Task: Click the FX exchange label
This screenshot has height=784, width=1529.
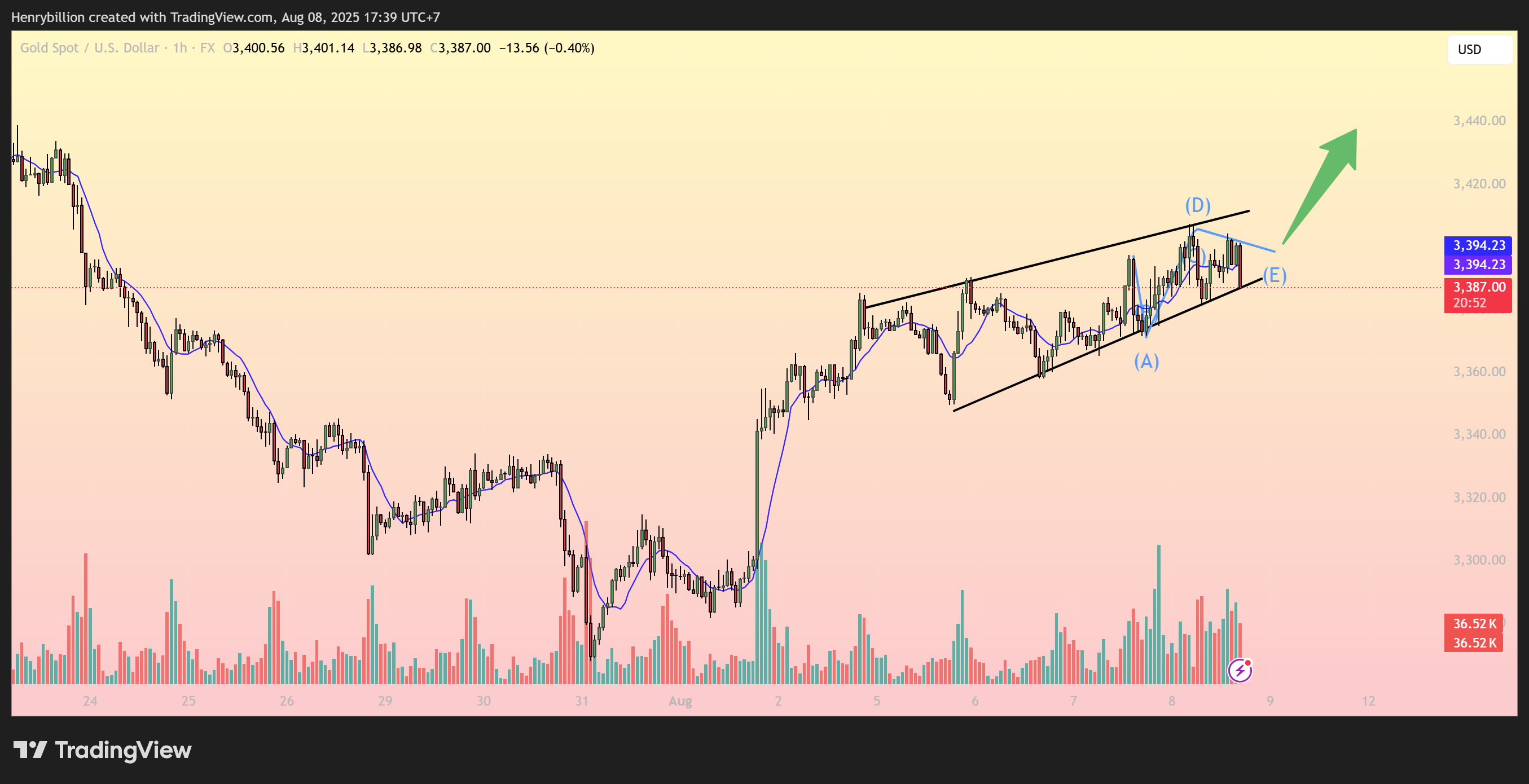Action: (208, 48)
